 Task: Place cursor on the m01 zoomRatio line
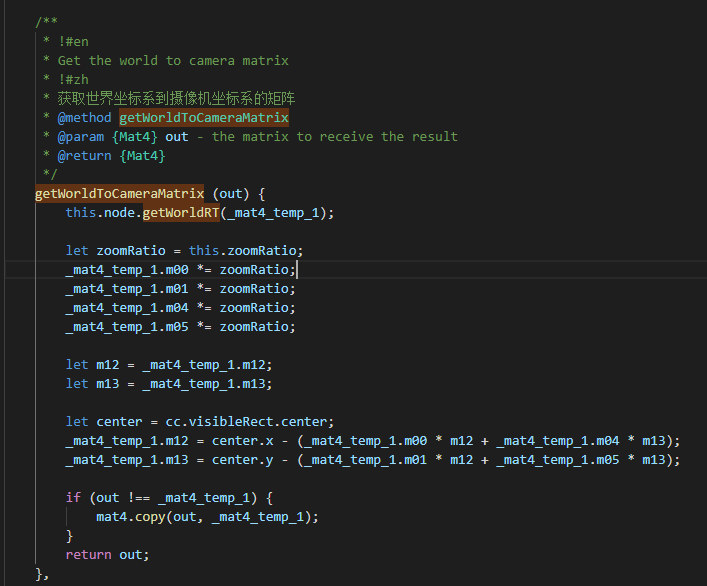[x=180, y=288]
